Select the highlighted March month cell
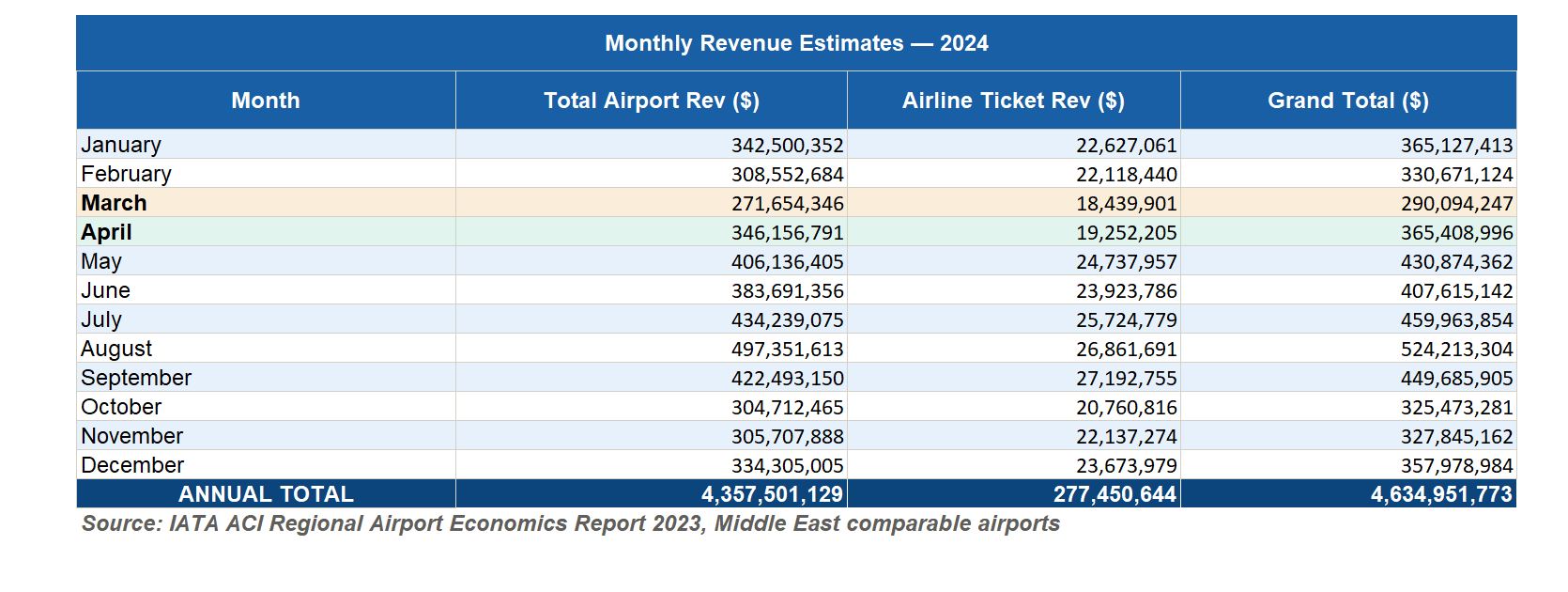1568x592 pixels. coord(114,203)
